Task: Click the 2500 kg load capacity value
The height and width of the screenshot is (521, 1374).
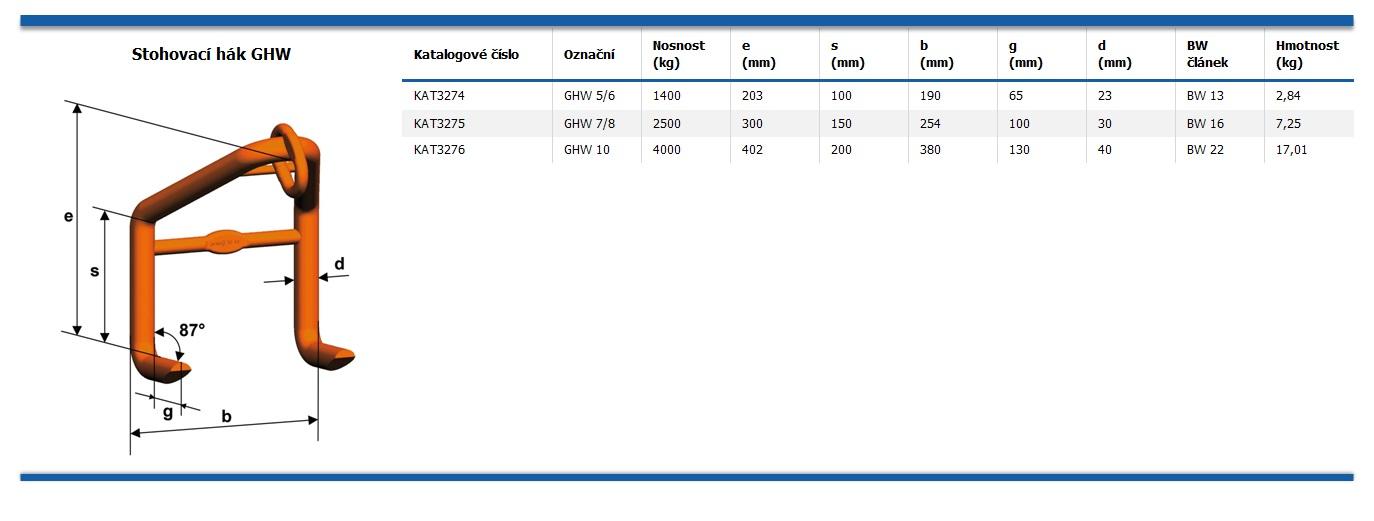Action: [666, 124]
